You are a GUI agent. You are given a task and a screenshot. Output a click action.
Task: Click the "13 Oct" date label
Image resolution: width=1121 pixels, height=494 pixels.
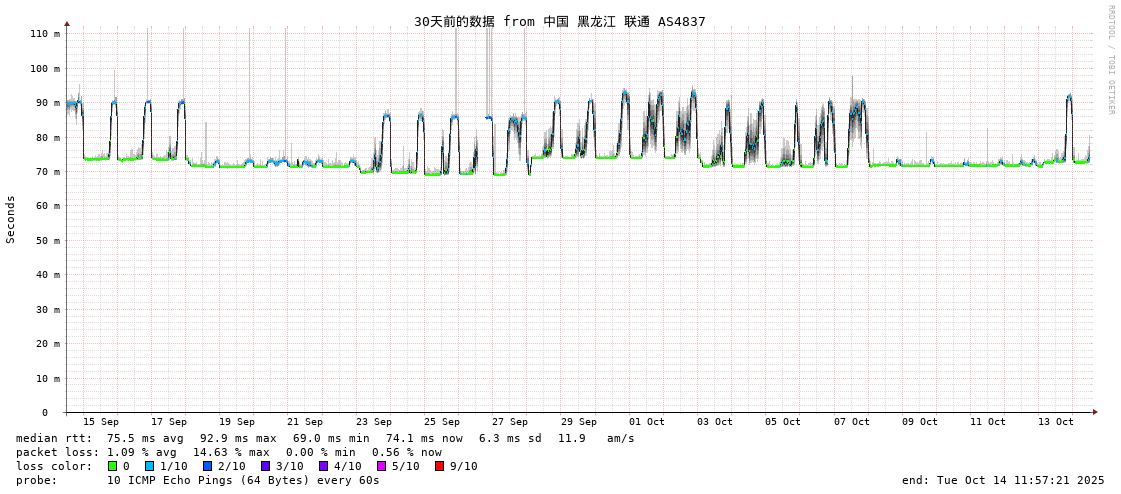(x=1056, y=422)
